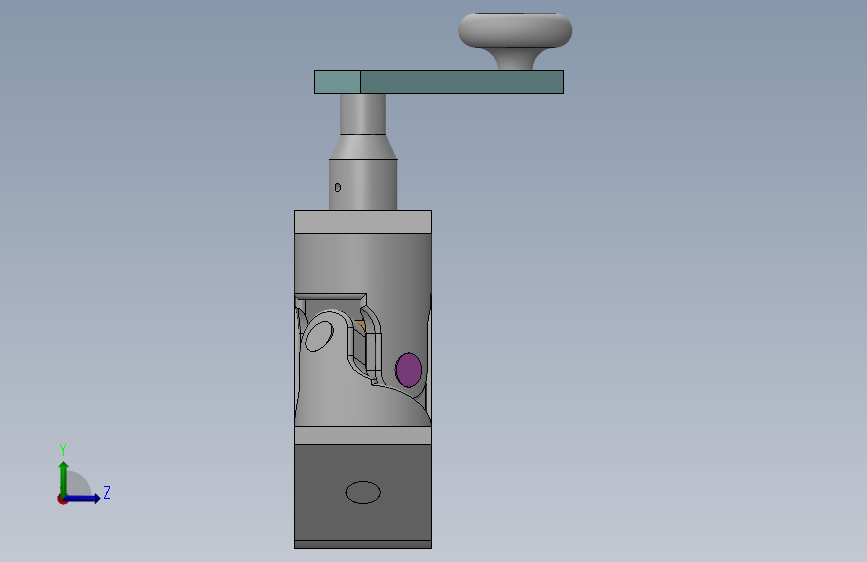The image size is (867, 562).
Task: Pick the small orange part inside mechanism
Action: [361, 326]
